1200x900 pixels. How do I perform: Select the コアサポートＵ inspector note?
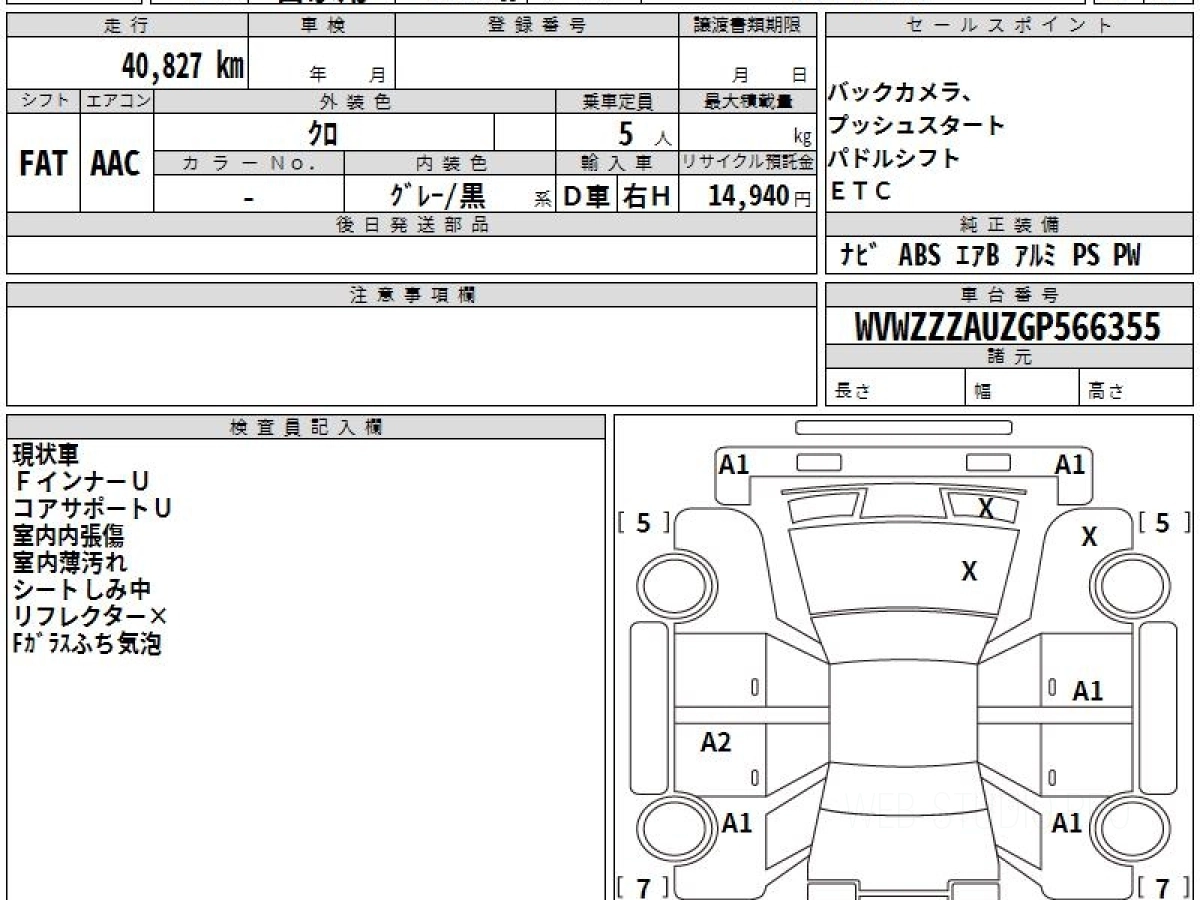pyautogui.click(x=92, y=509)
